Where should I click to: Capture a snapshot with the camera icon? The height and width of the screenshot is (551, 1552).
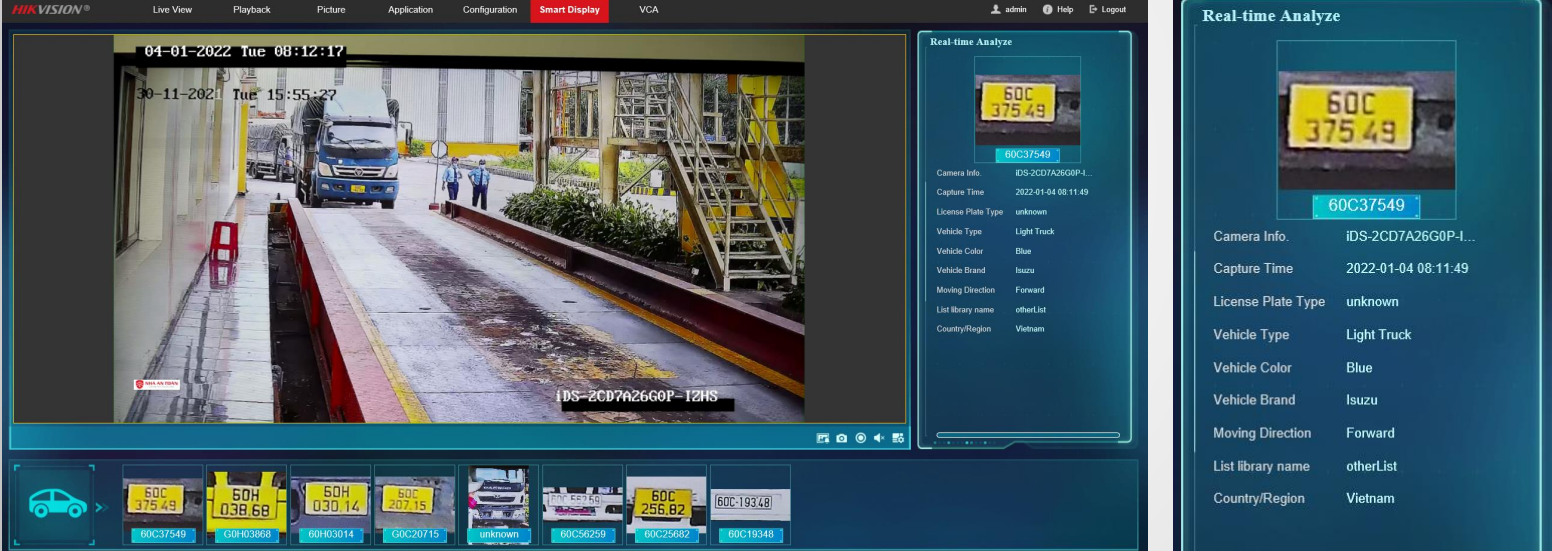coord(842,438)
